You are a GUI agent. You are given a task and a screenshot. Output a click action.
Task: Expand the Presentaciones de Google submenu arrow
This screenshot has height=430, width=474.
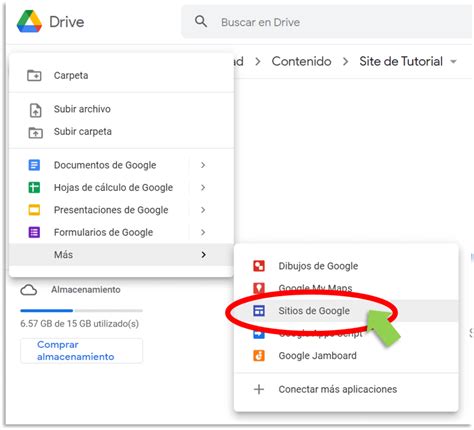(x=203, y=210)
